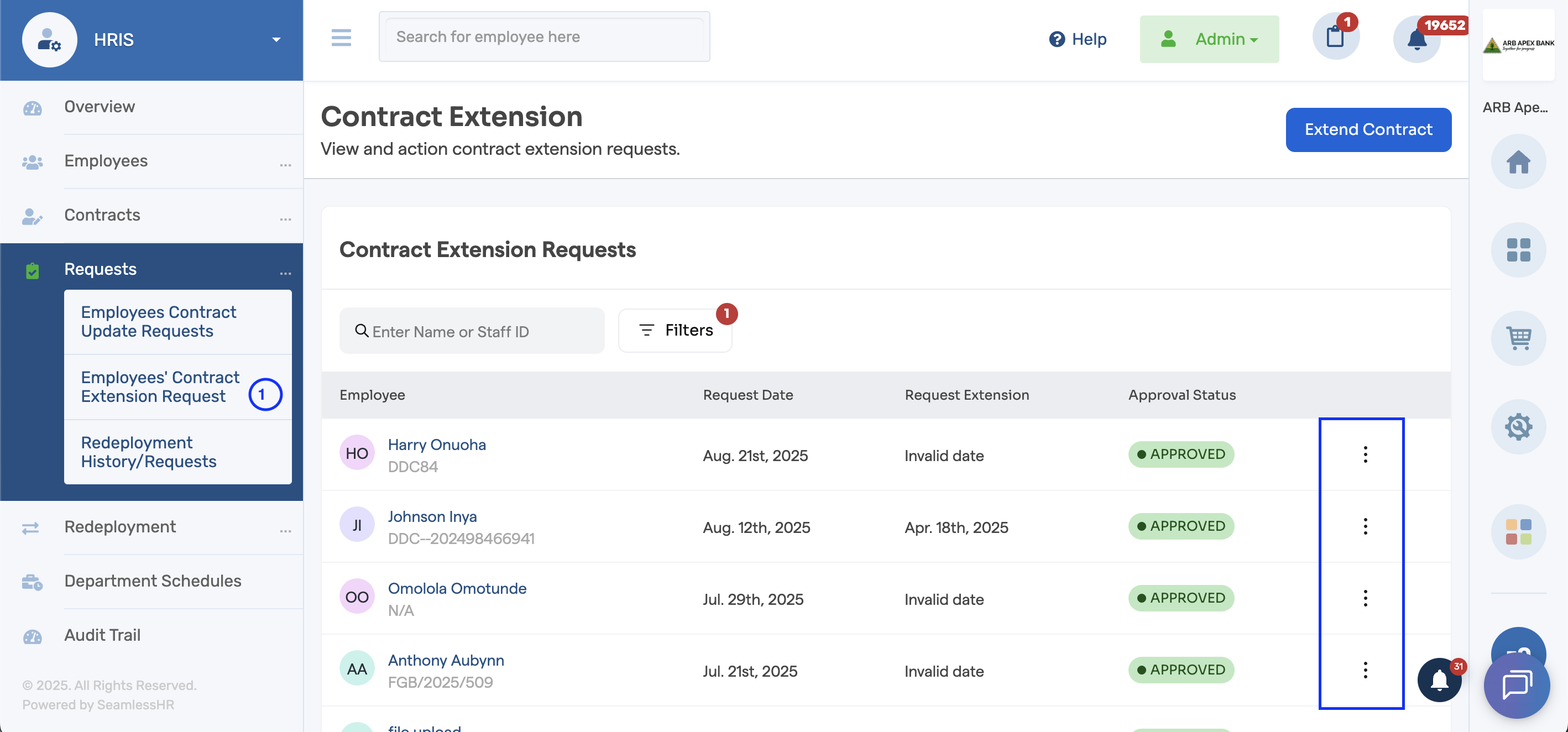Expand the Contracts ellipsis submenu
The image size is (1568, 732).
[285, 218]
